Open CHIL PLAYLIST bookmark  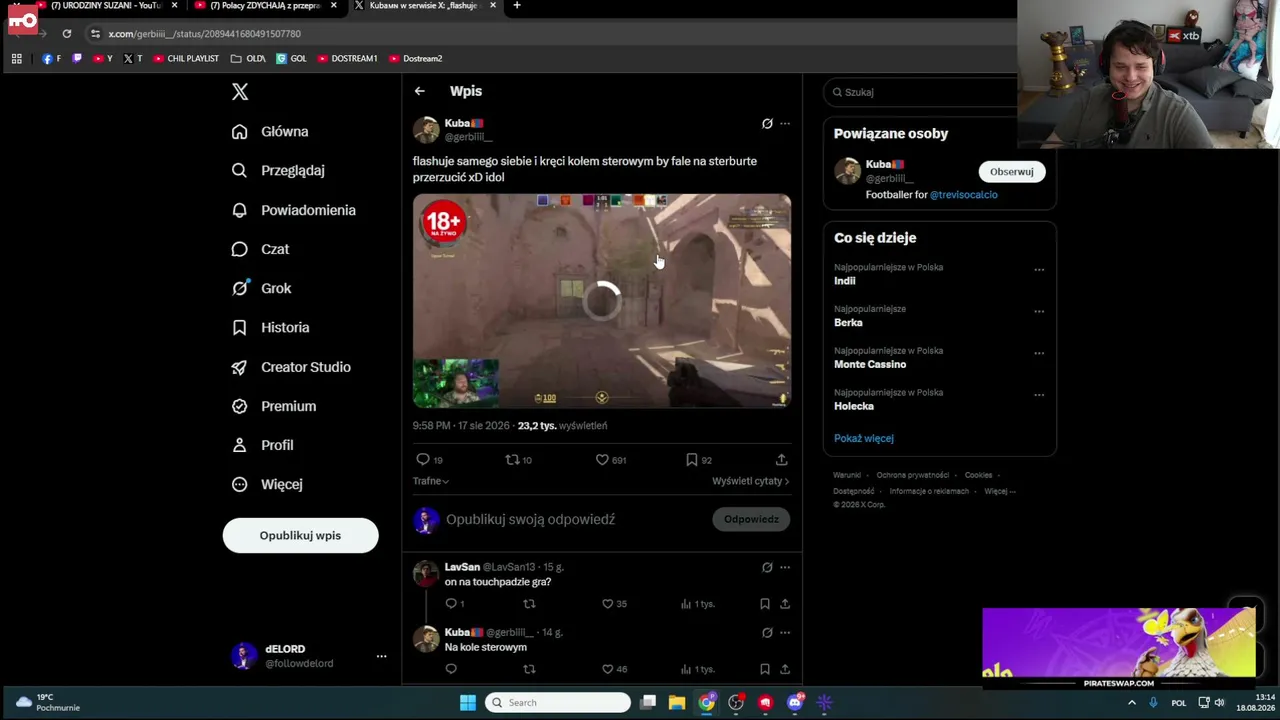pos(186,59)
